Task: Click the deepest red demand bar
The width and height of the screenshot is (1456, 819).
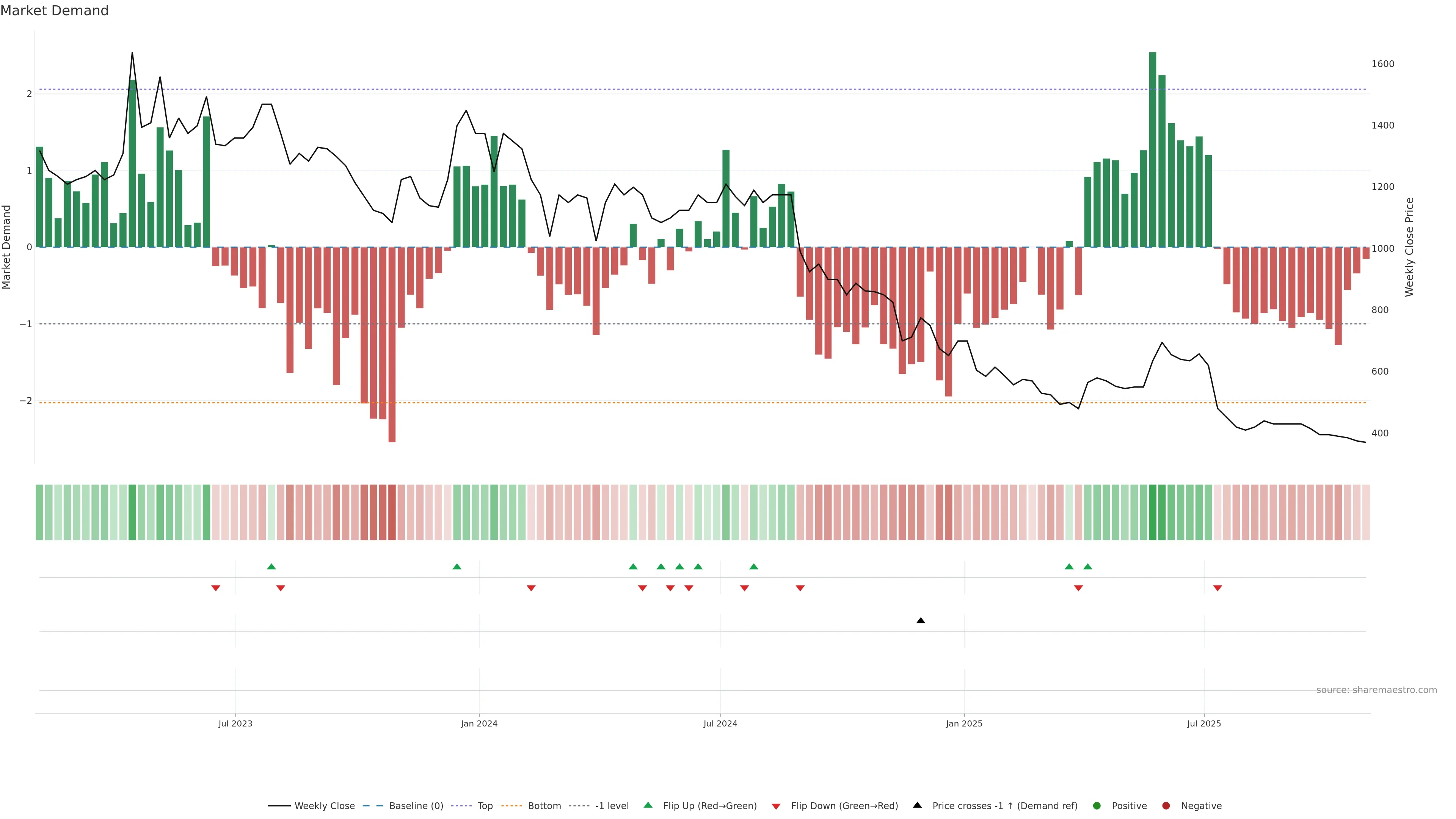Action: coord(392,345)
